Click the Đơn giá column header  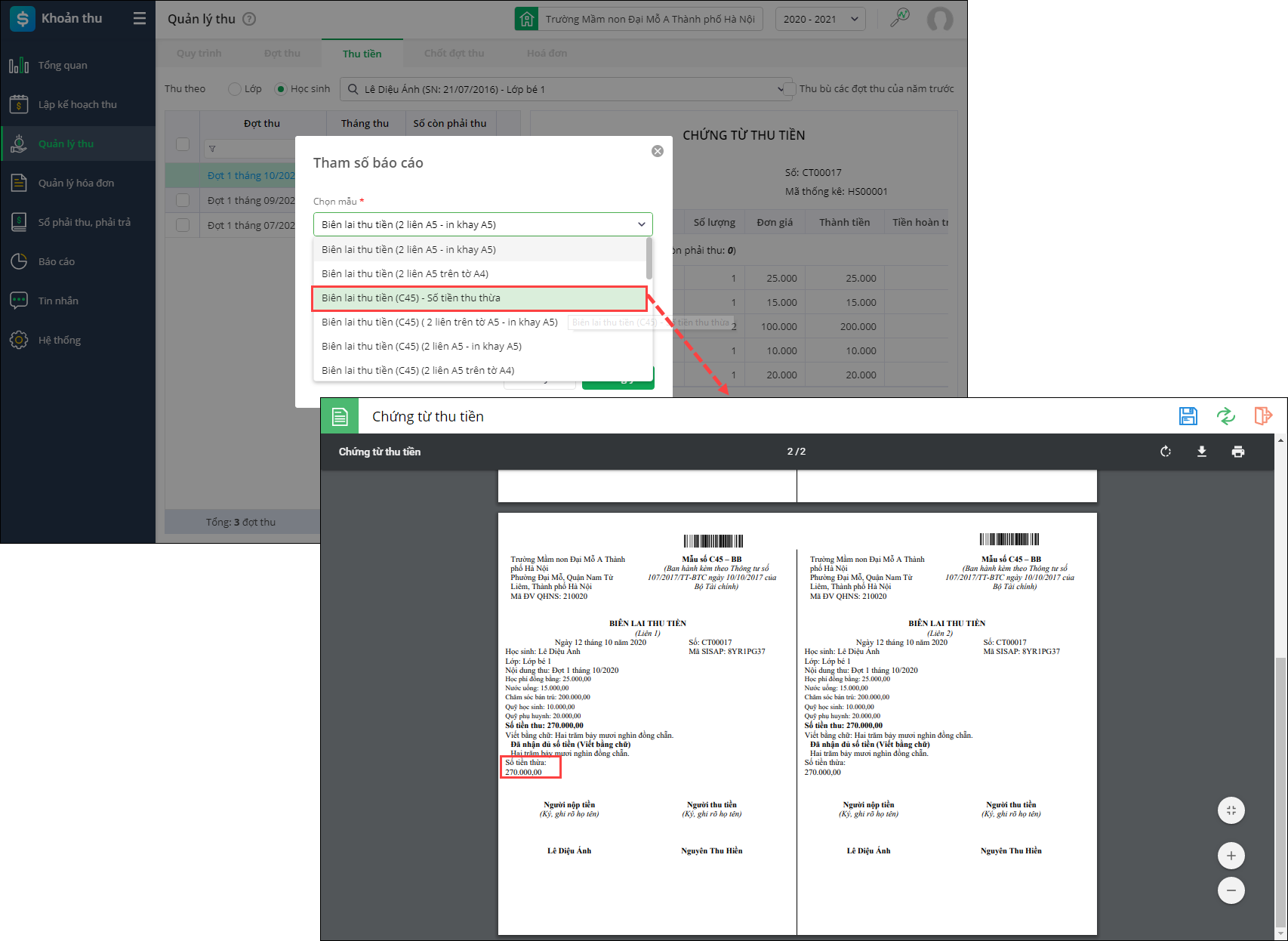coord(775,222)
